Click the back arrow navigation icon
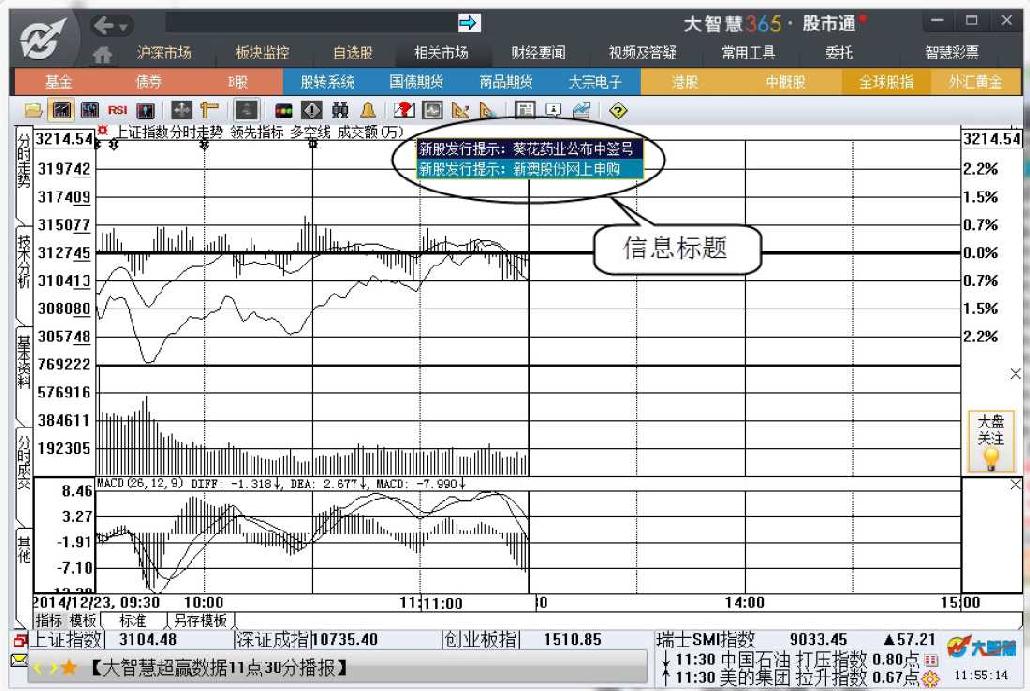Viewport: 1030px width, 691px height. [x=104, y=26]
